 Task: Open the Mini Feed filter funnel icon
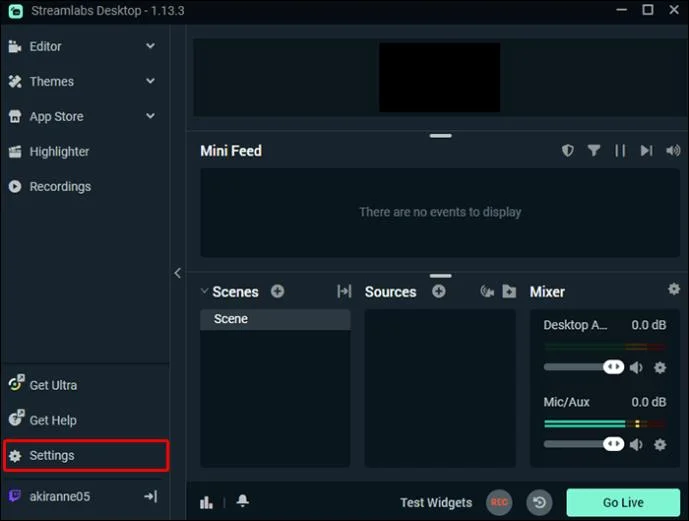tap(594, 151)
